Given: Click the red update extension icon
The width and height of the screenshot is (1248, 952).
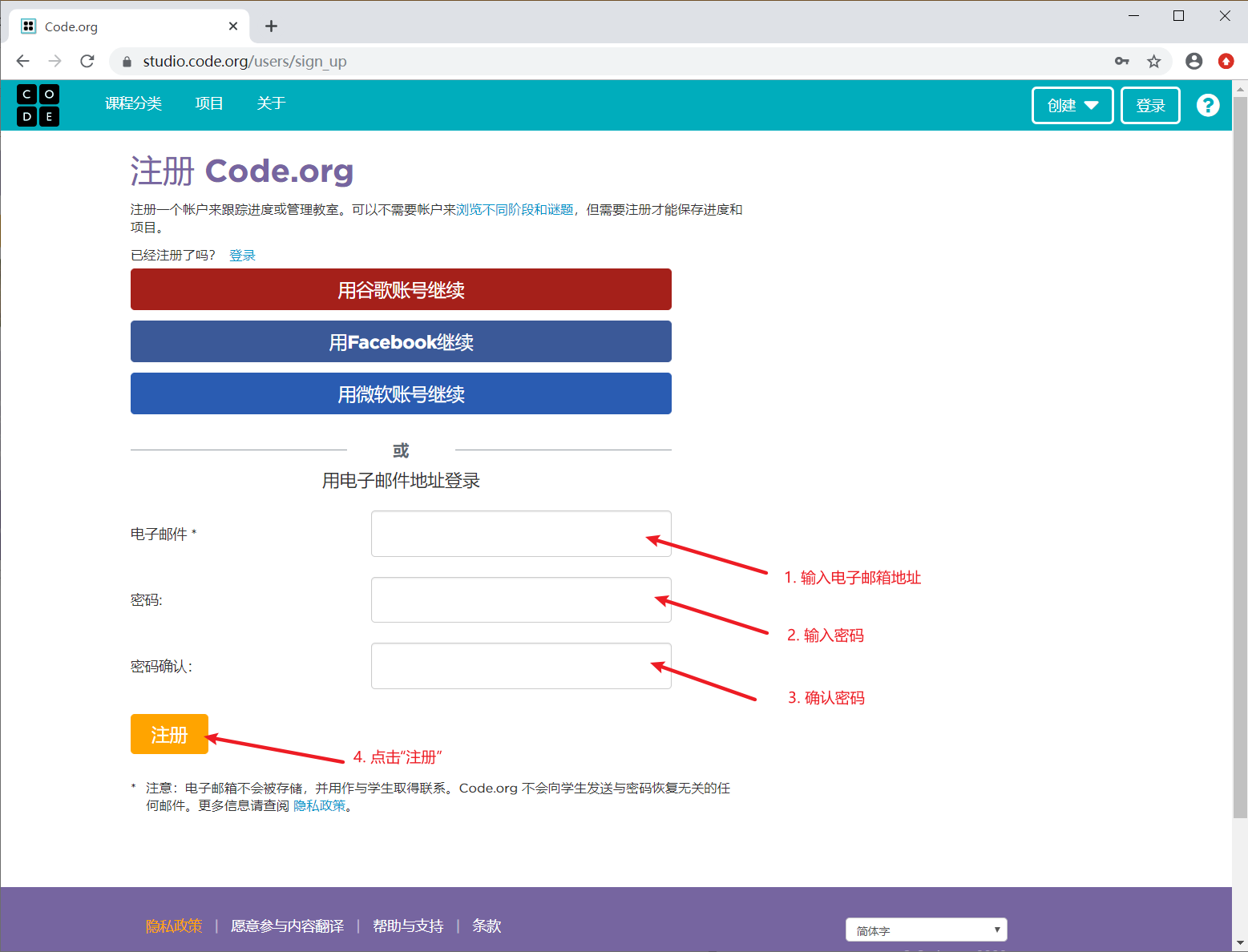Looking at the screenshot, I should click(1226, 61).
